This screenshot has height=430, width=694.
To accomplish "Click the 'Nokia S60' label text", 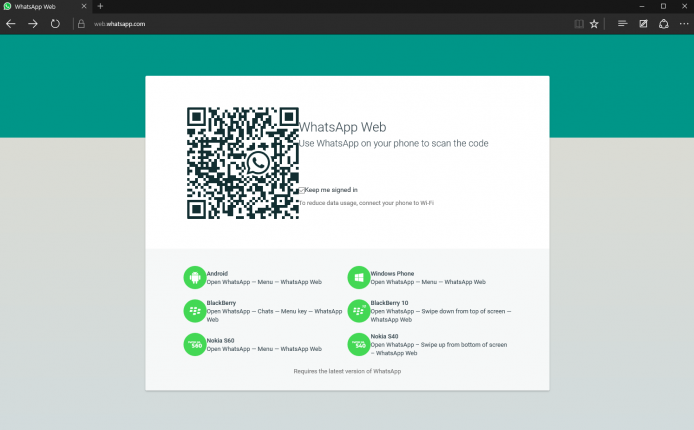I will coord(220,341).
